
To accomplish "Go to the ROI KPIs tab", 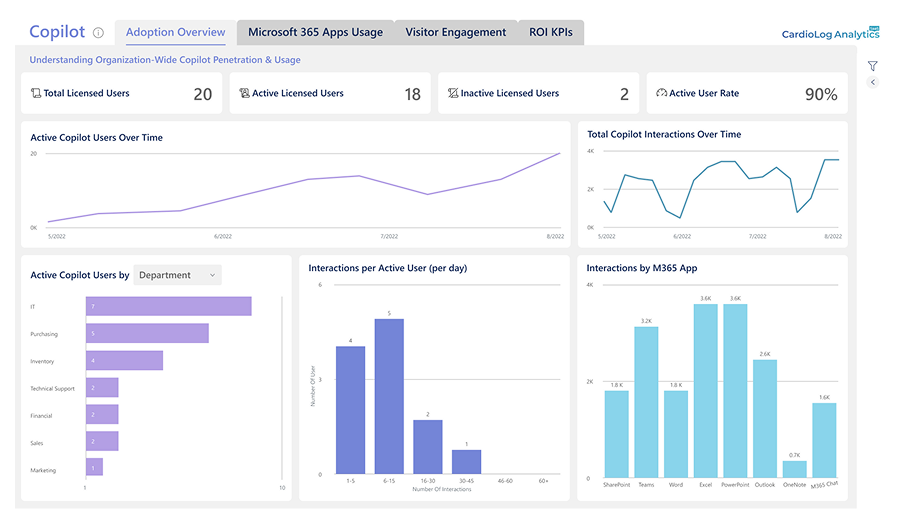I will coord(551,32).
